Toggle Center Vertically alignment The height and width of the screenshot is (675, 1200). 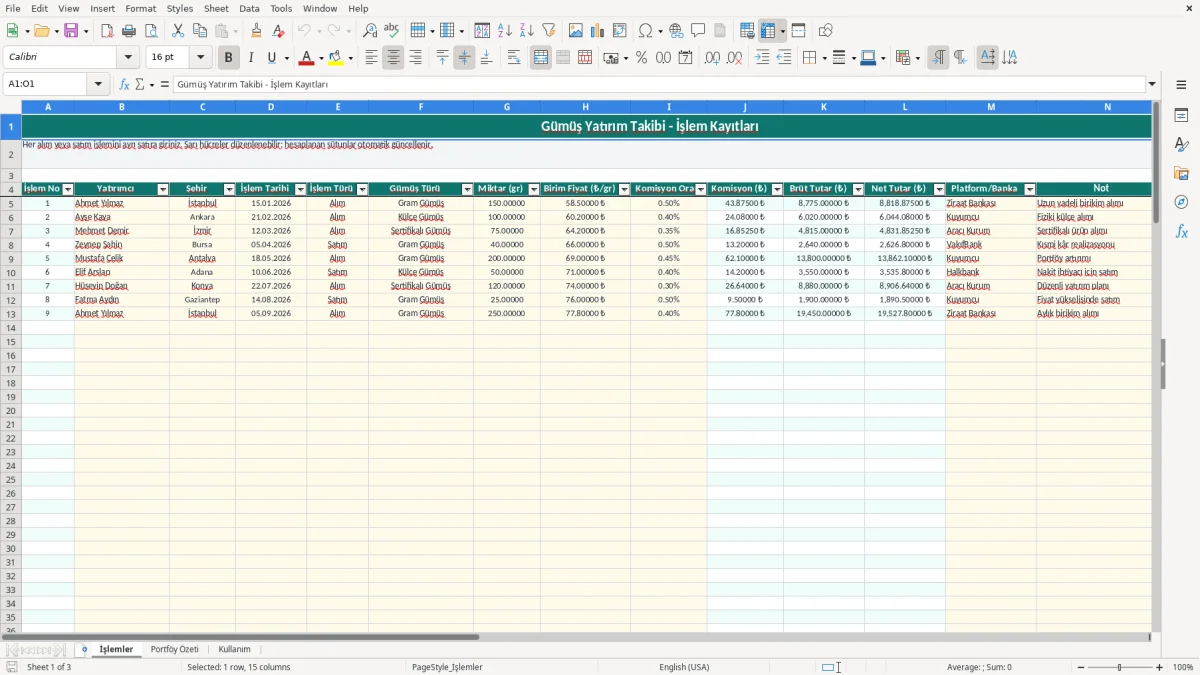464,58
